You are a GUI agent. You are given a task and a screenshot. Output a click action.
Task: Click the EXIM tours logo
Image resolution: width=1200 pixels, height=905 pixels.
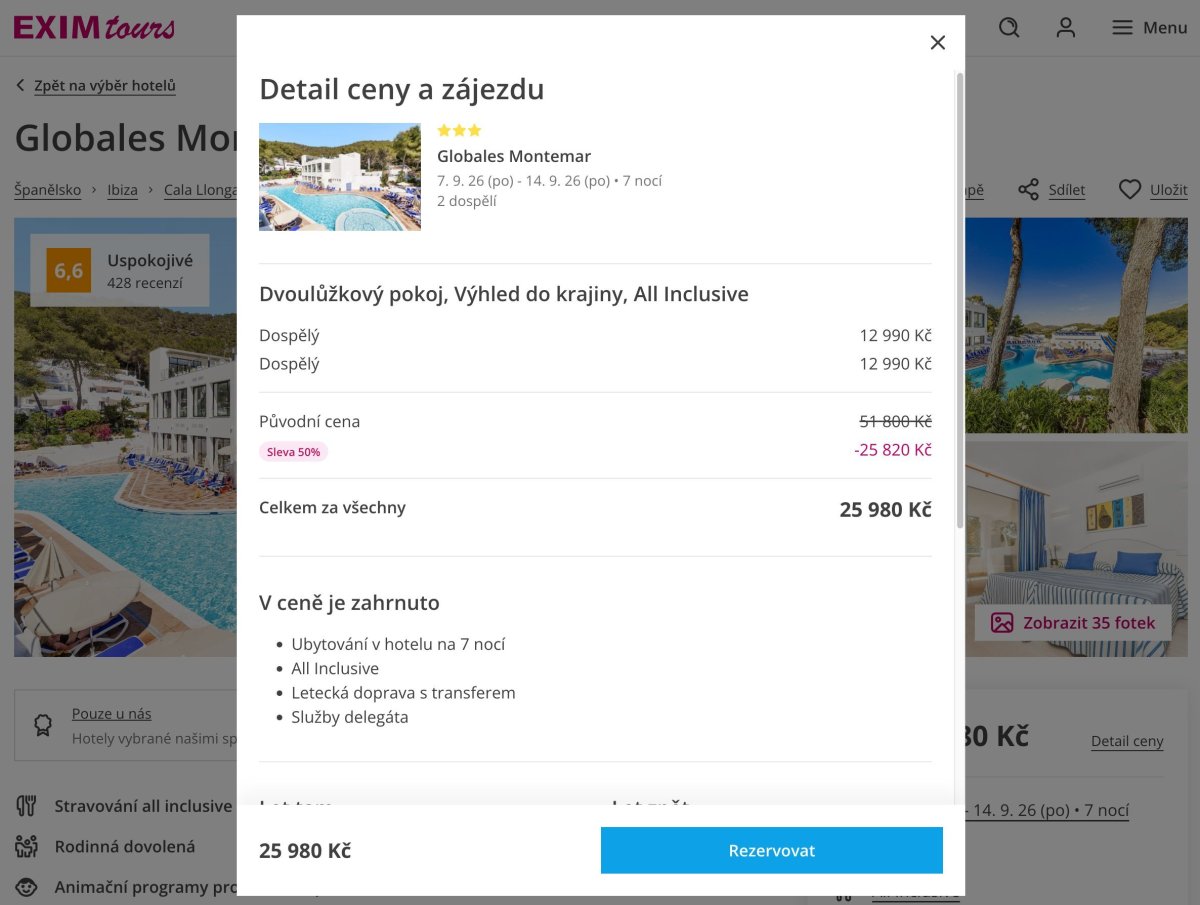tap(94, 27)
